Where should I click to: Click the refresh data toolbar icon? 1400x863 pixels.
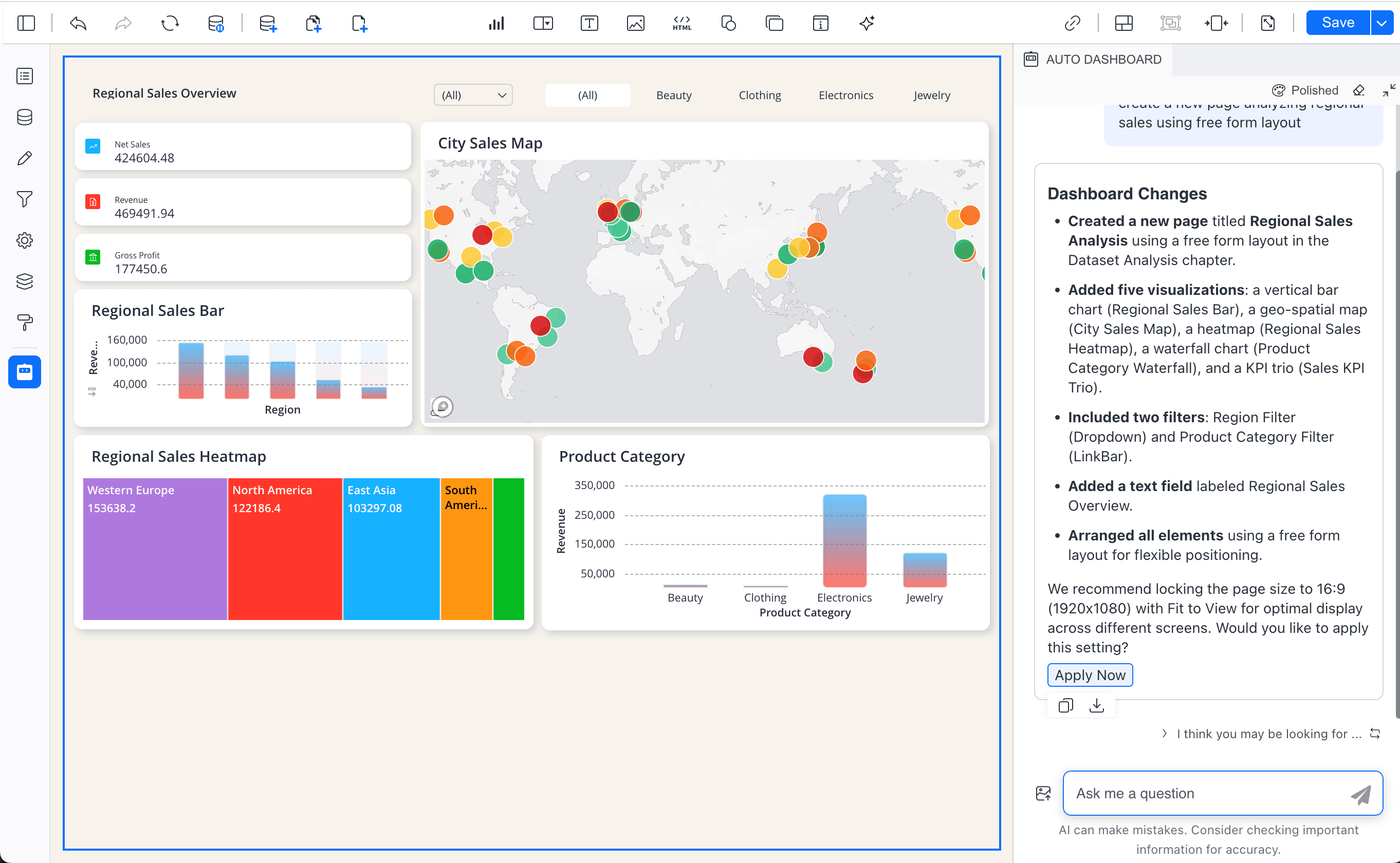169,24
